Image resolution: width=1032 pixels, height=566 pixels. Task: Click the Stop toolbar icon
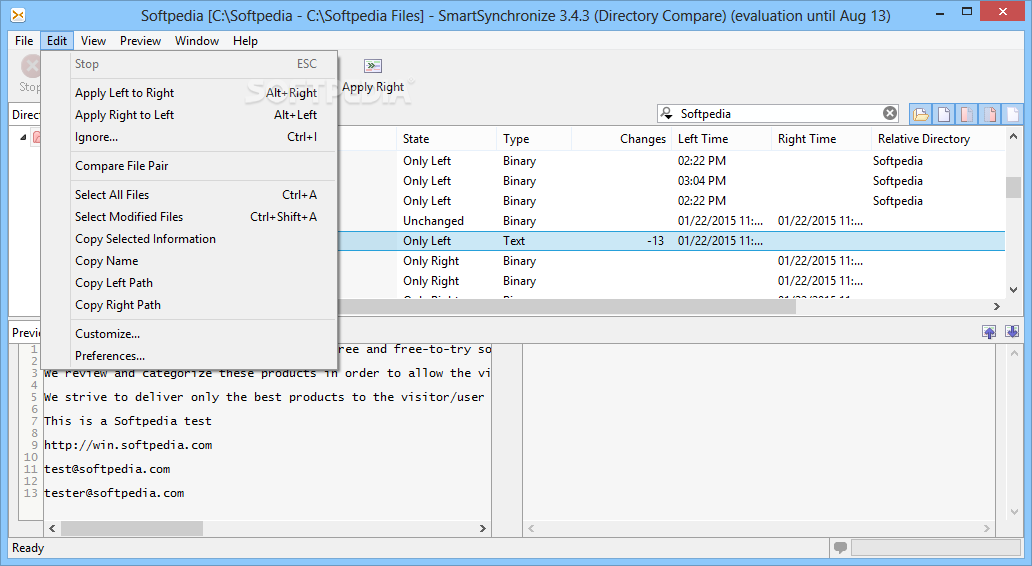coord(30,66)
